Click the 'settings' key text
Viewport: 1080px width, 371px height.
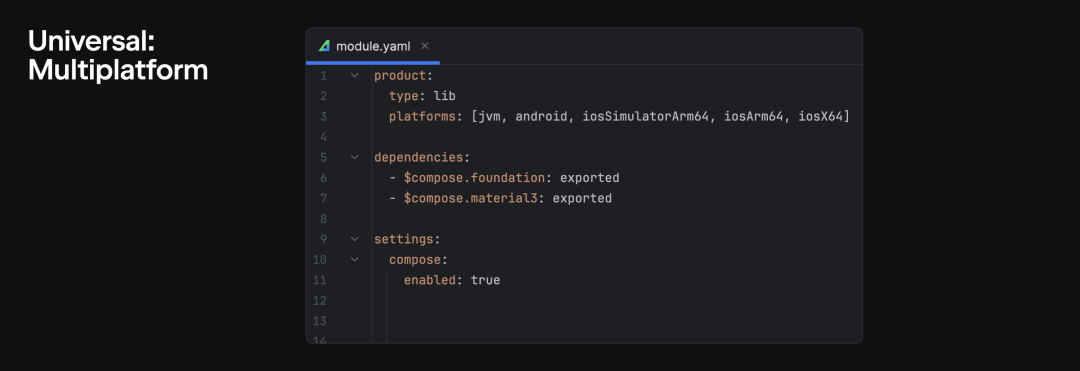[x=404, y=240]
